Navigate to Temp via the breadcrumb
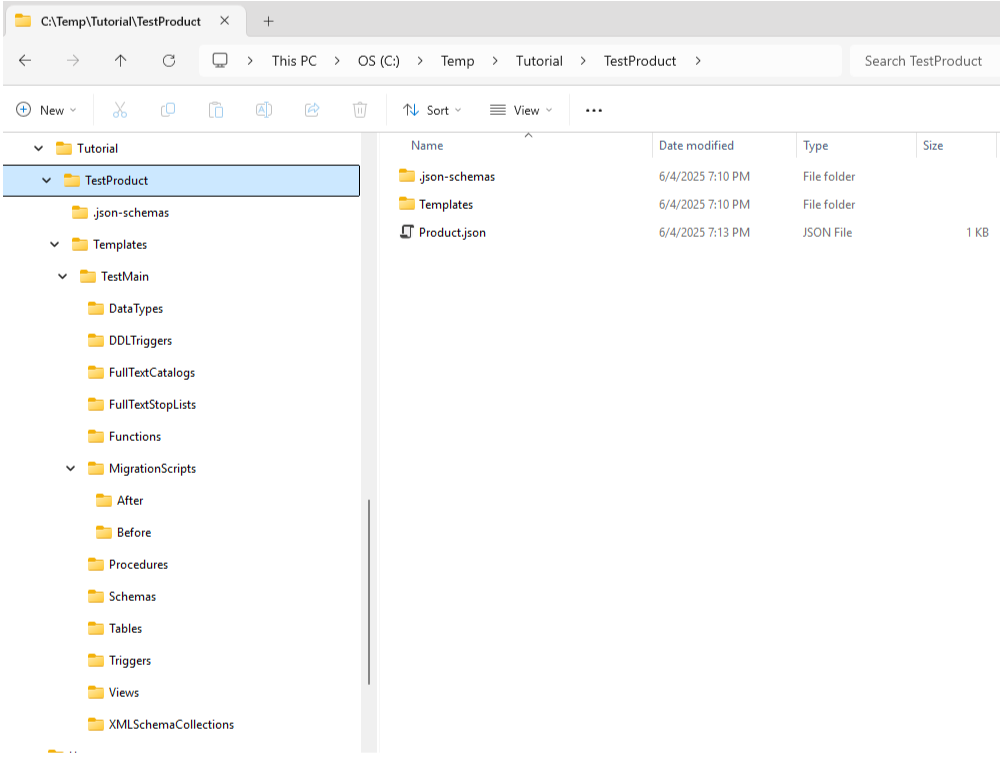1000x758 pixels. [x=457, y=60]
